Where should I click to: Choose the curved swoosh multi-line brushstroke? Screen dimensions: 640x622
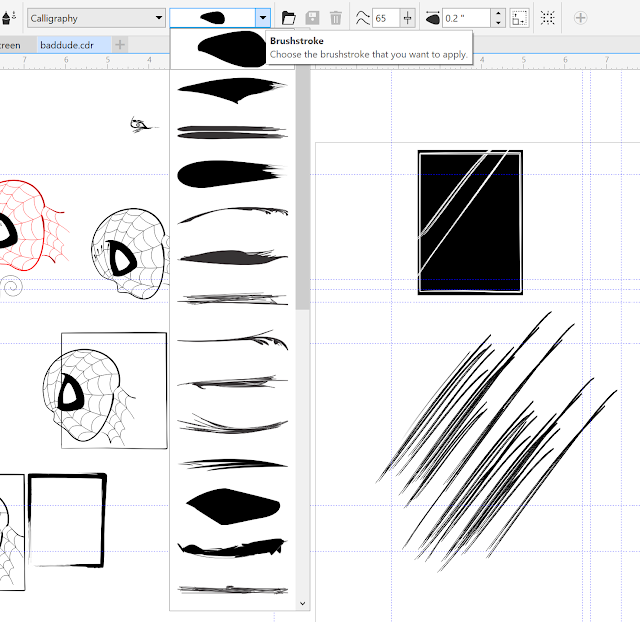pos(233,424)
